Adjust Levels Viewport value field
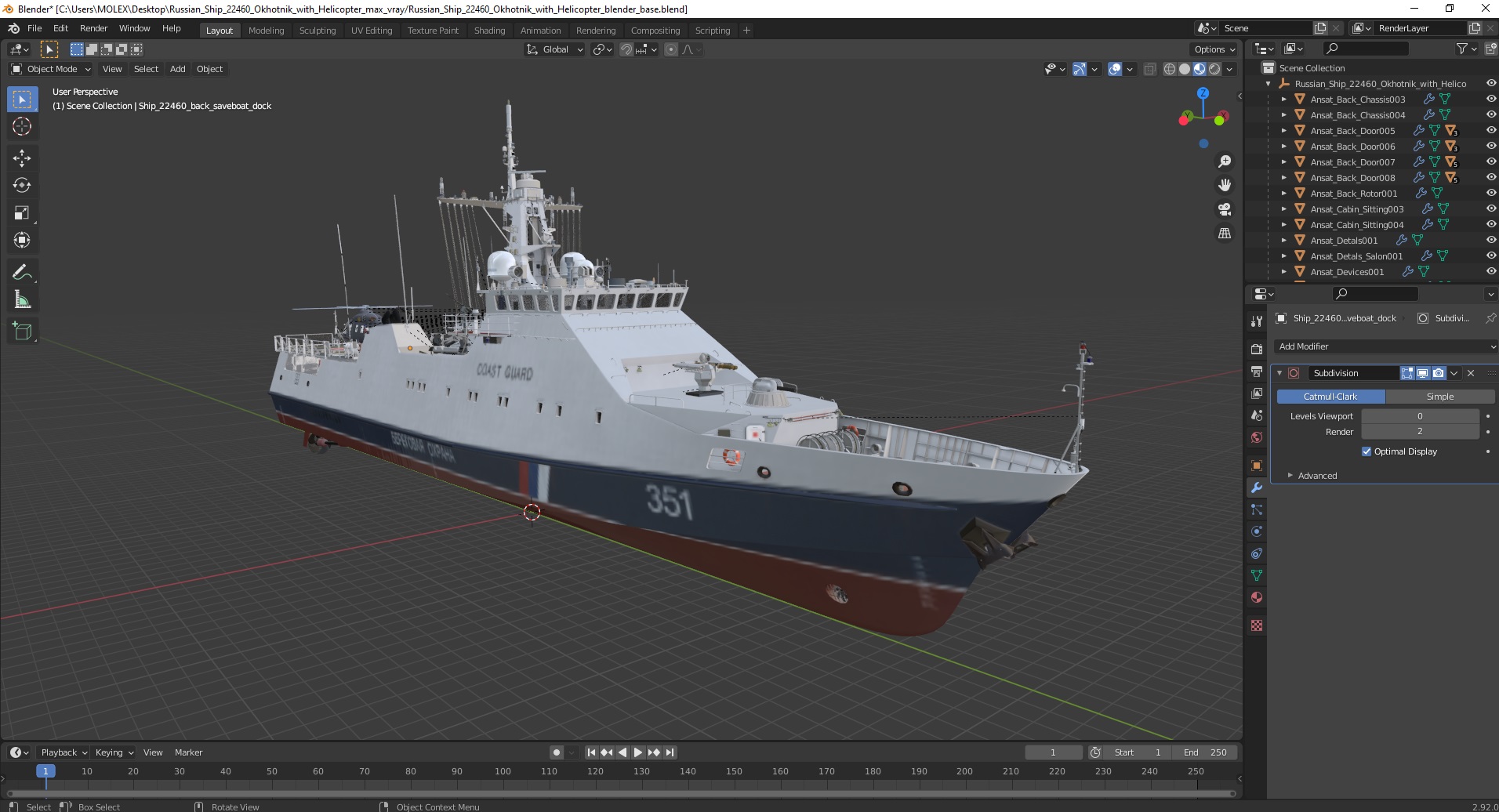Screen dimensions: 1499x812 point(1420,416)
